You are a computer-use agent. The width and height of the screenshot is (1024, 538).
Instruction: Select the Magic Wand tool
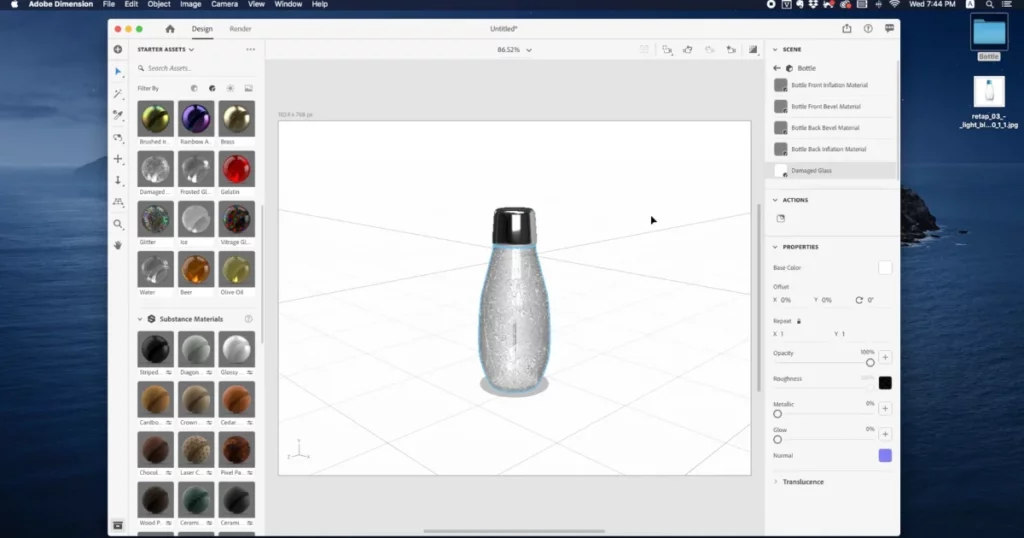click(x=118, y=94)
